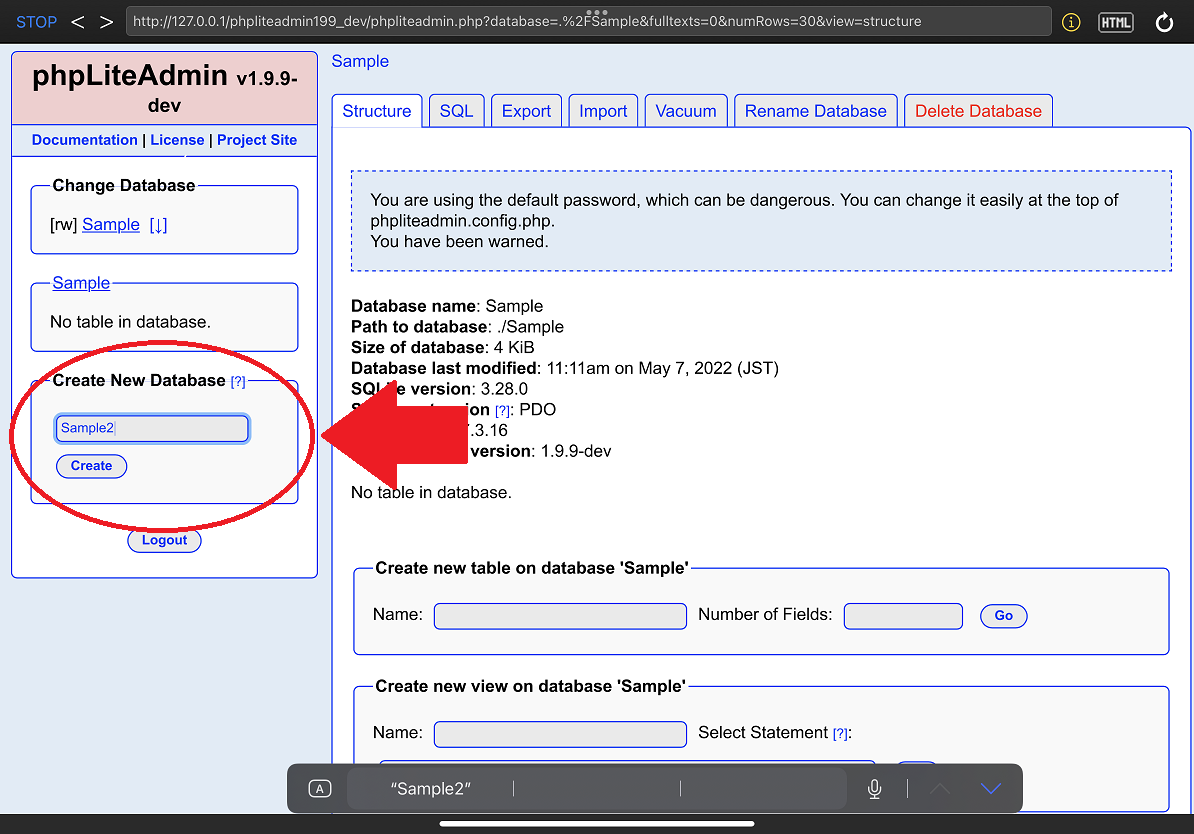This screenshot has height=834, width=1194.
Task: Jump to next field with down chevron
Action: pyautogui.click(x=991, y=789)
